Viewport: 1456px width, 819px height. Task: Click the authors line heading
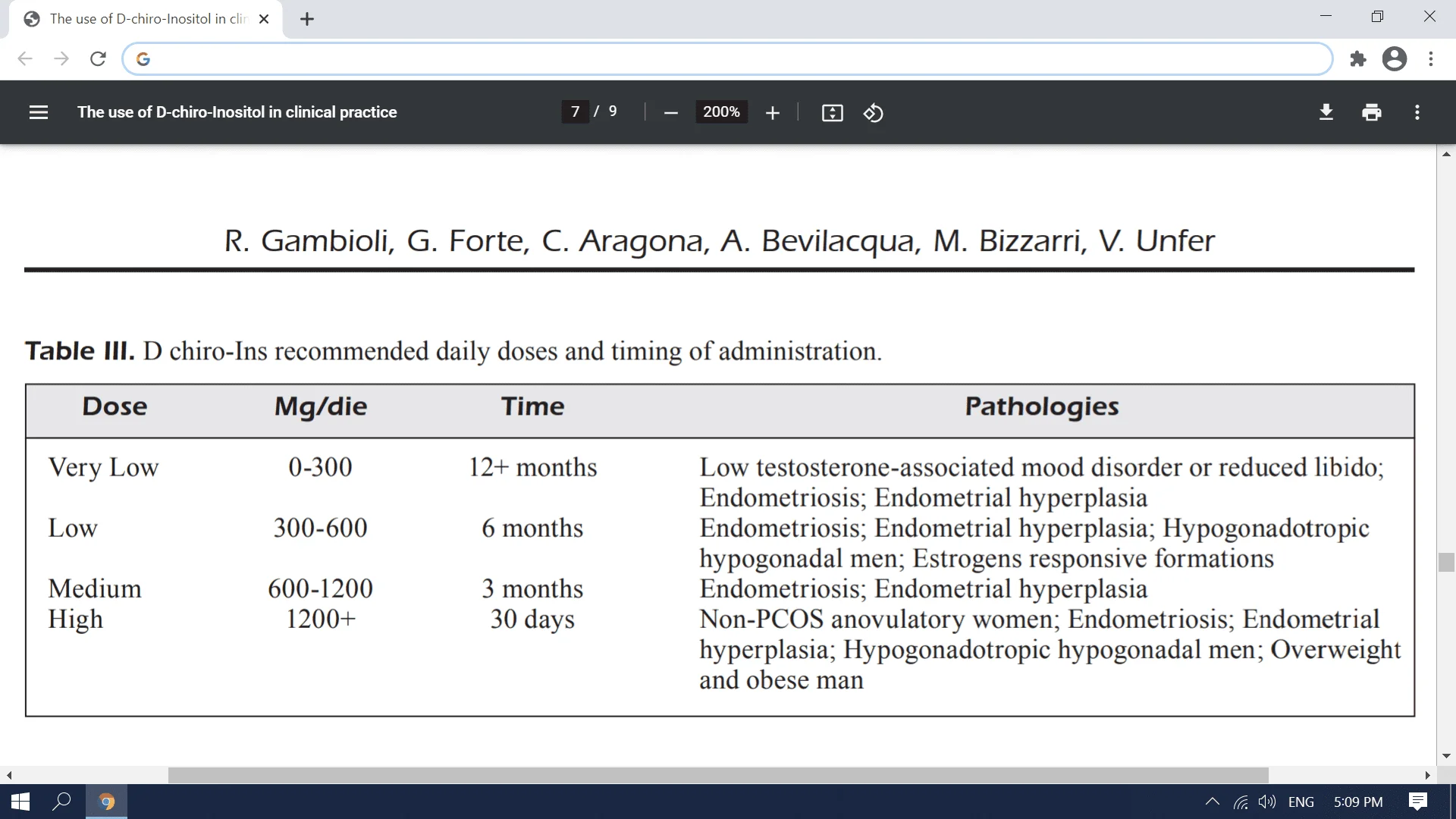719,241
